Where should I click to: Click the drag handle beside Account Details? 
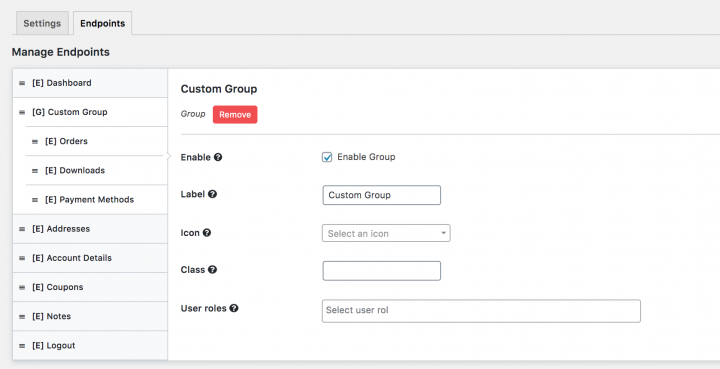(22, 258)
